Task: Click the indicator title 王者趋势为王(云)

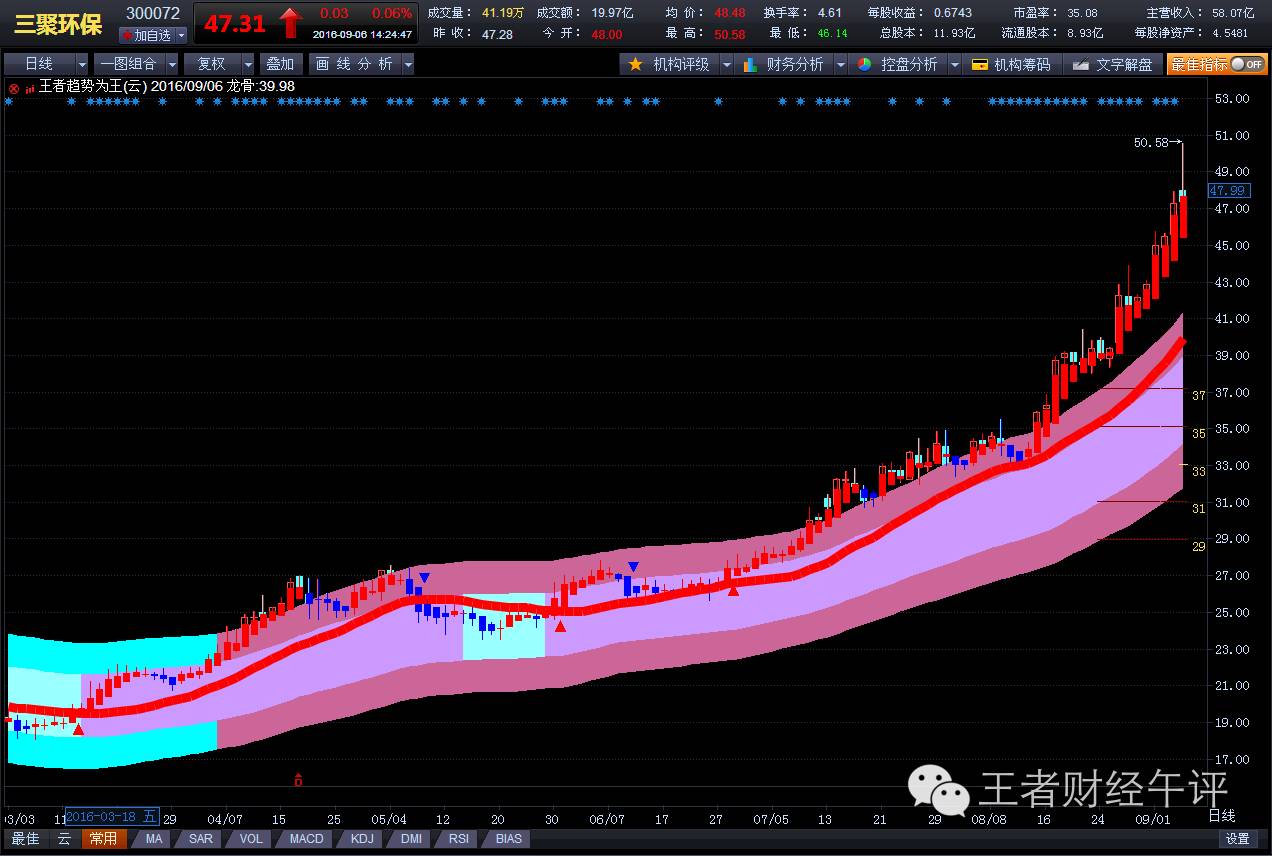Action: [x=93, y=87]
